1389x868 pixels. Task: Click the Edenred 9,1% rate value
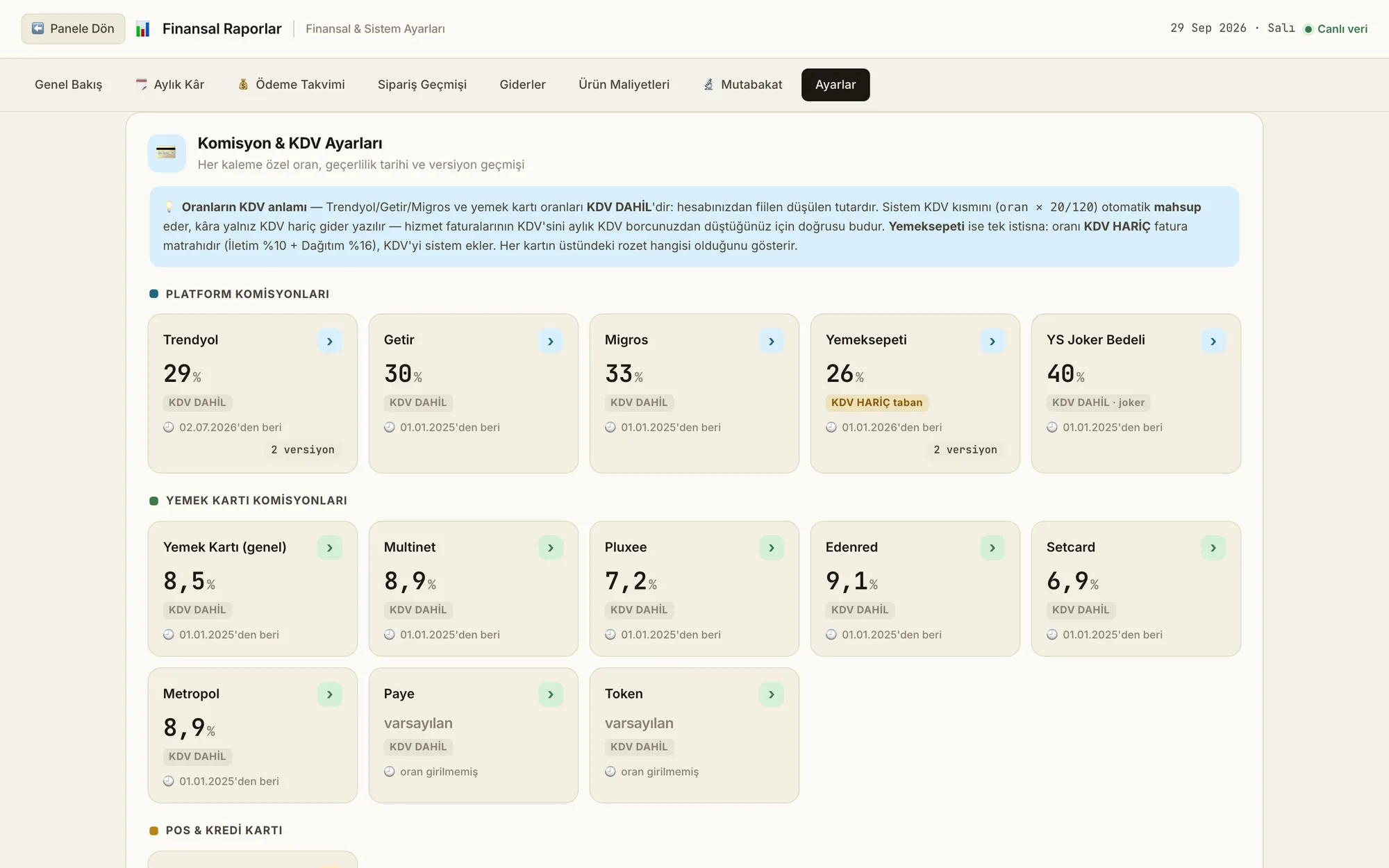pyautogui.click(x=852, y=581)
